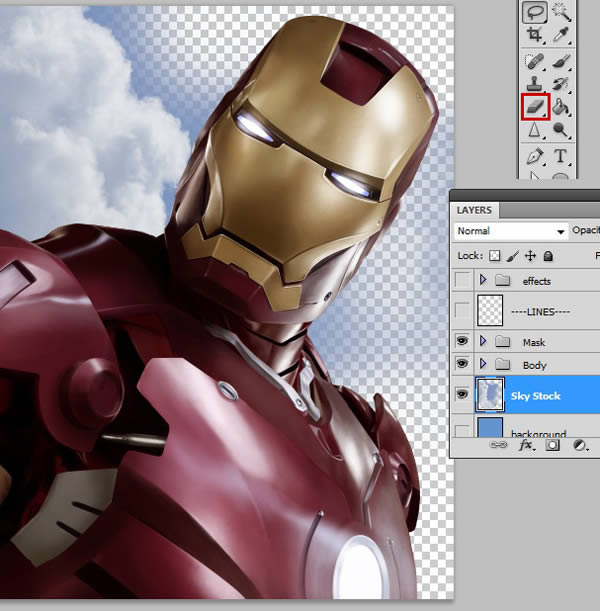Toggle Lock All padlock icon
Image resolution: width=600 pixels, height=611 pixels.
pos(548,256)
